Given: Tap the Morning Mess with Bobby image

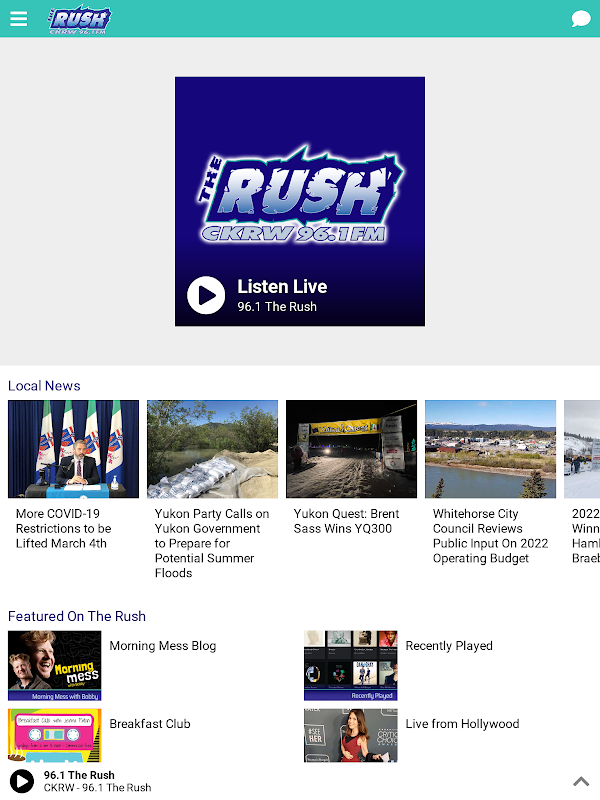Looking at the screenshot, I should click(x=55, y=665).
